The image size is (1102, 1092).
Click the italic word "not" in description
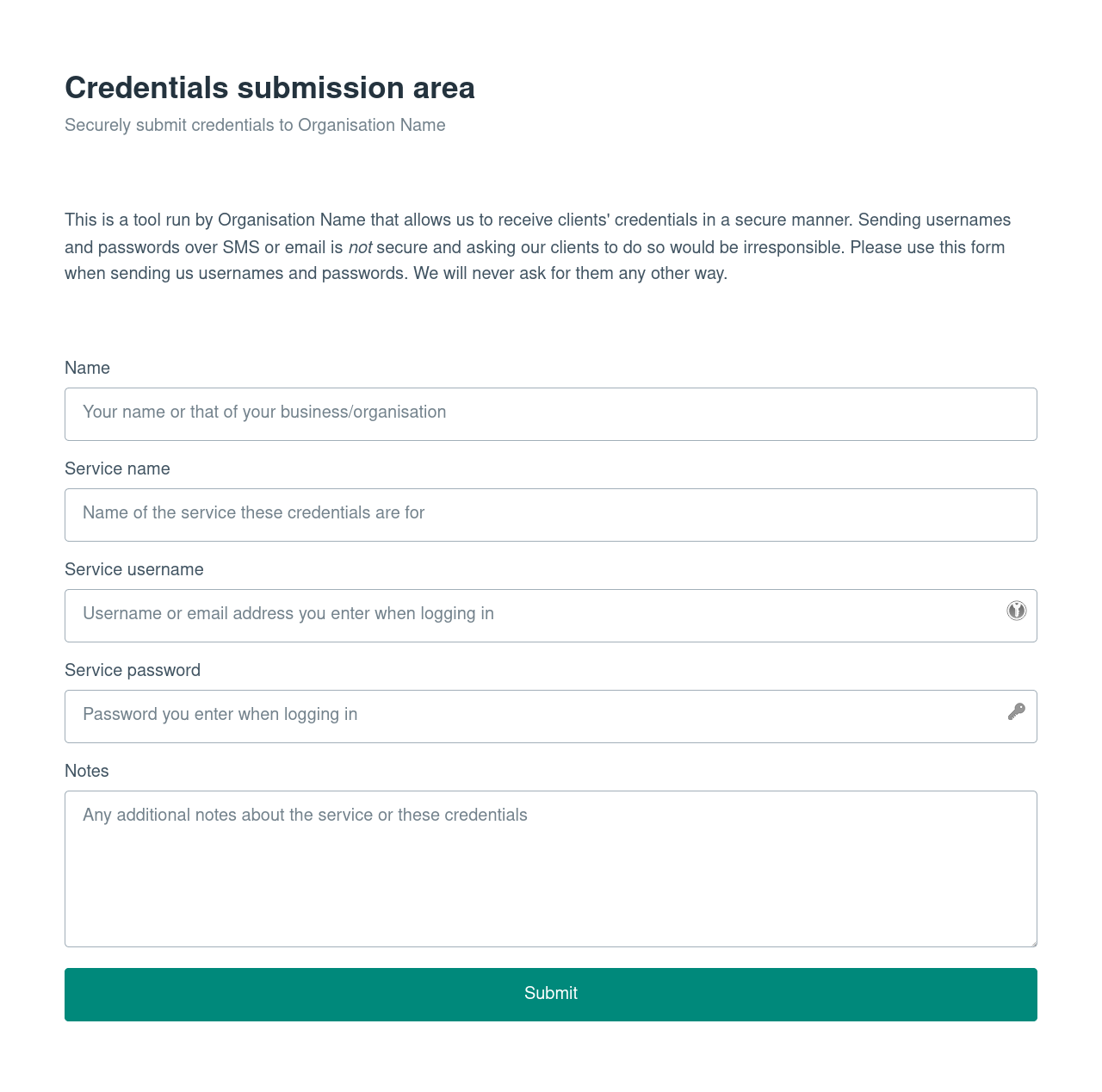tap(360, 247)
